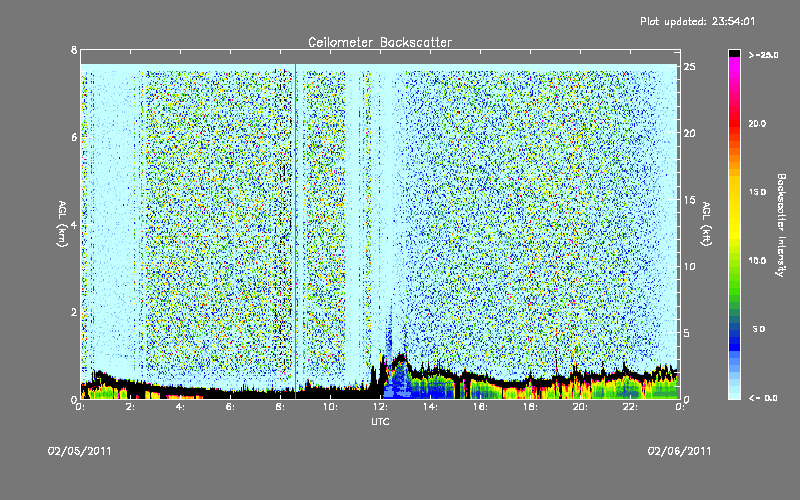Click the '4:' hour tick label
800x500 pixels.
pyautogui.click(x=181, y=407)
